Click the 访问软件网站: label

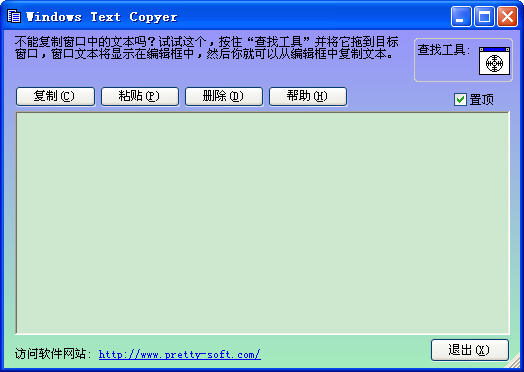(53, 354)
